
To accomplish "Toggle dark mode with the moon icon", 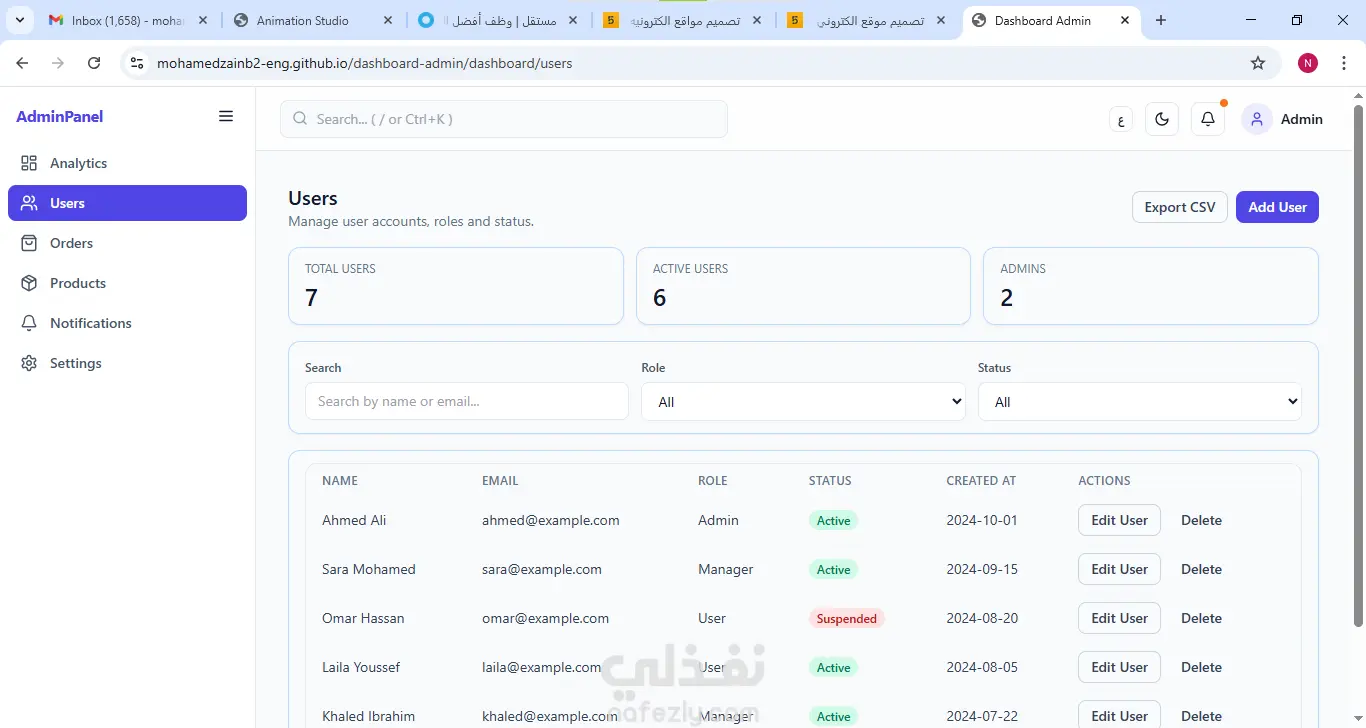I will (1162, 119).
